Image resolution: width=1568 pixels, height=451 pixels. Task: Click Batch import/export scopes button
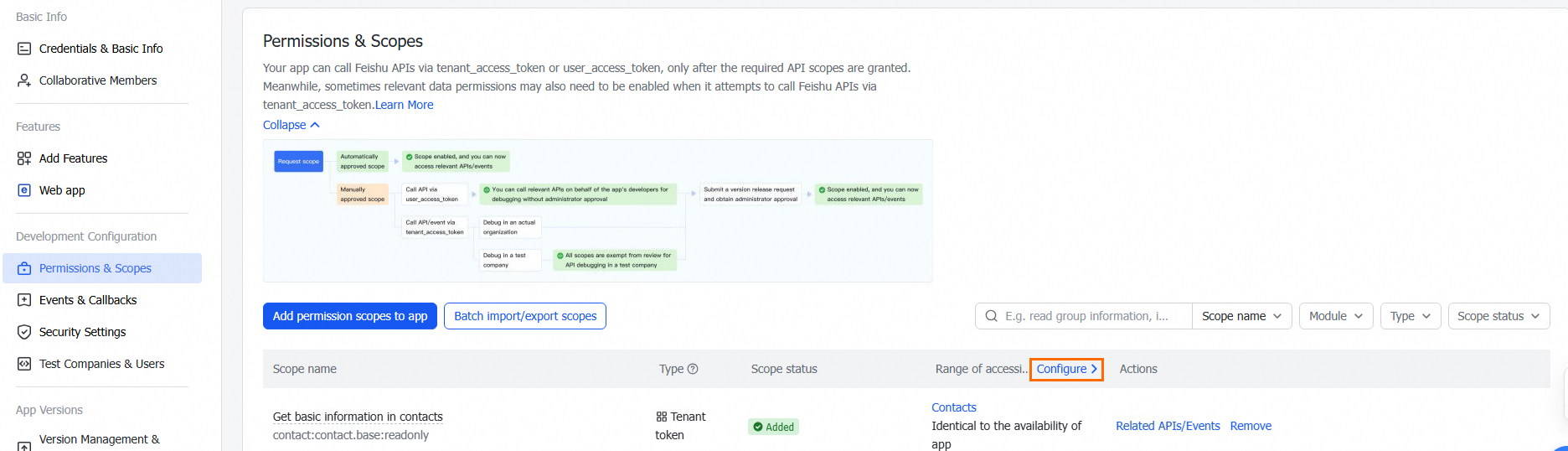(x=525, y=316)
